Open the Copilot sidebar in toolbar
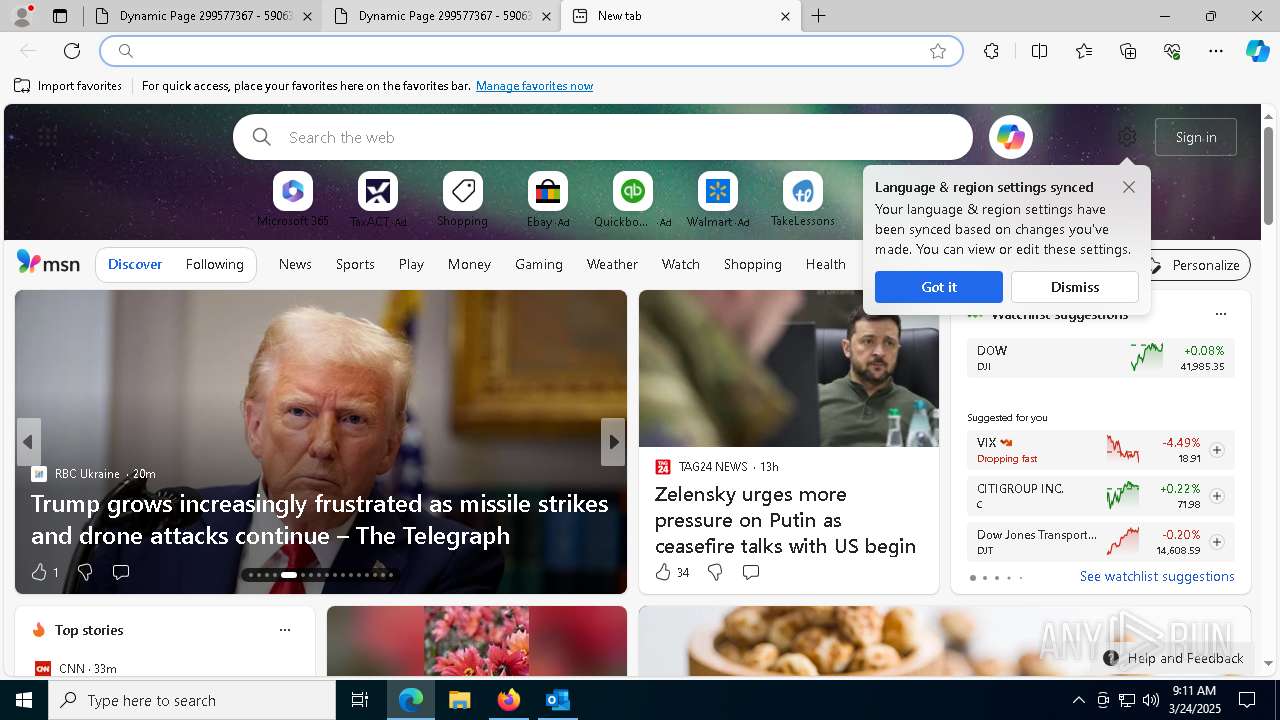 click(1257, 51)
